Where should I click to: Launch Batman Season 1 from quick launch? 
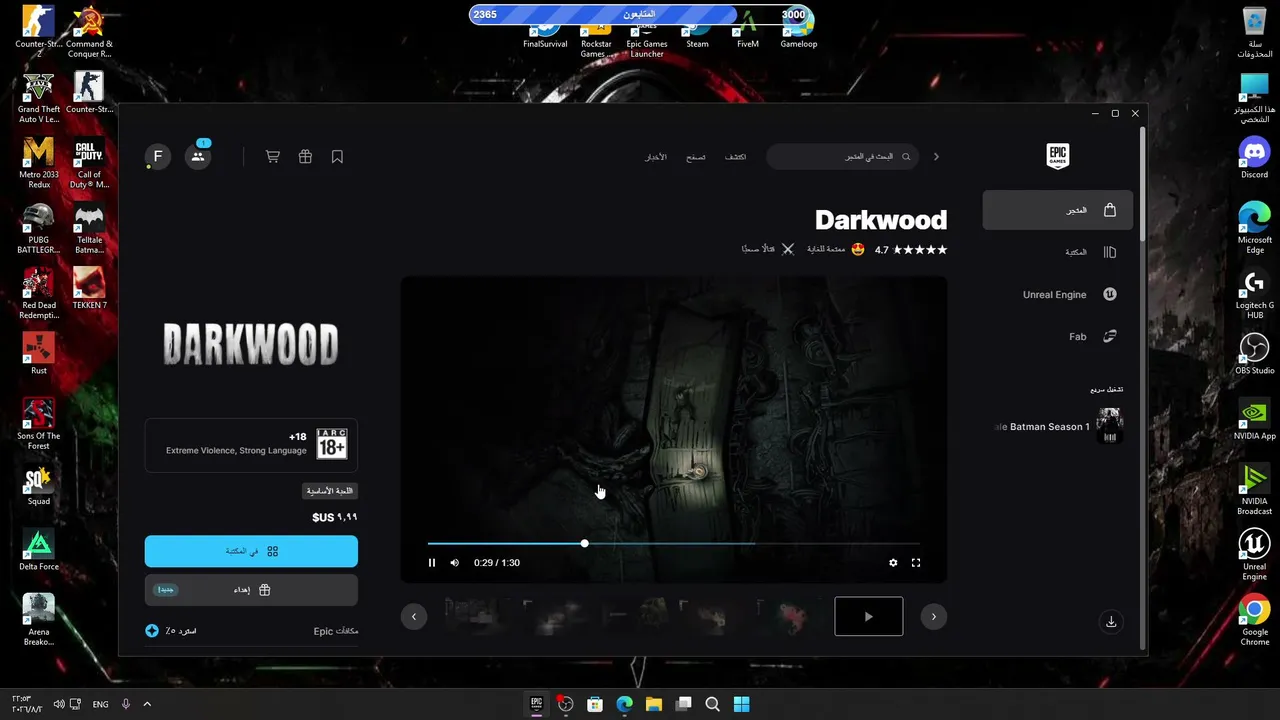[x=1058, y=426]
